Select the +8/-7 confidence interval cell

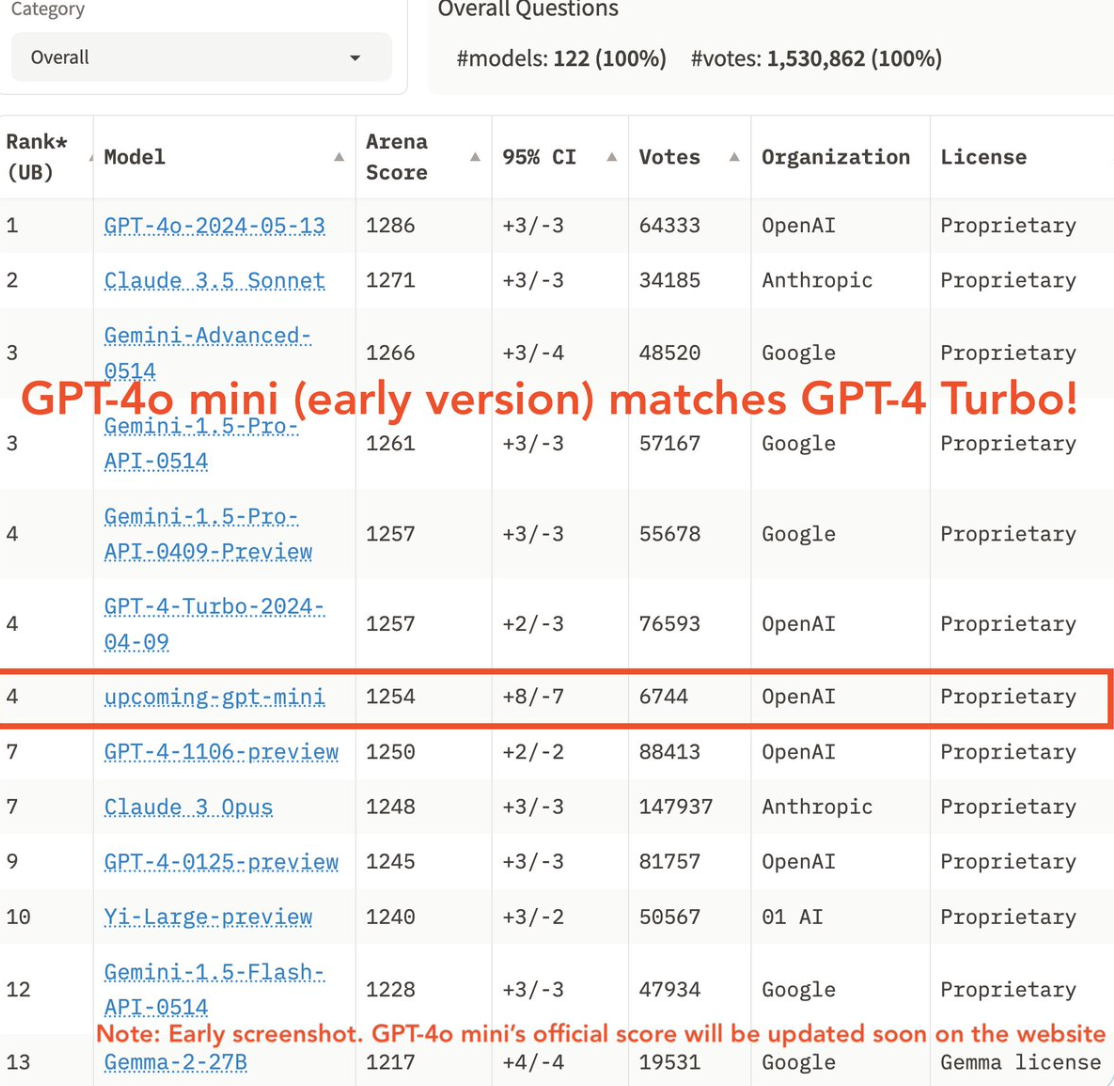pos(533,697)
